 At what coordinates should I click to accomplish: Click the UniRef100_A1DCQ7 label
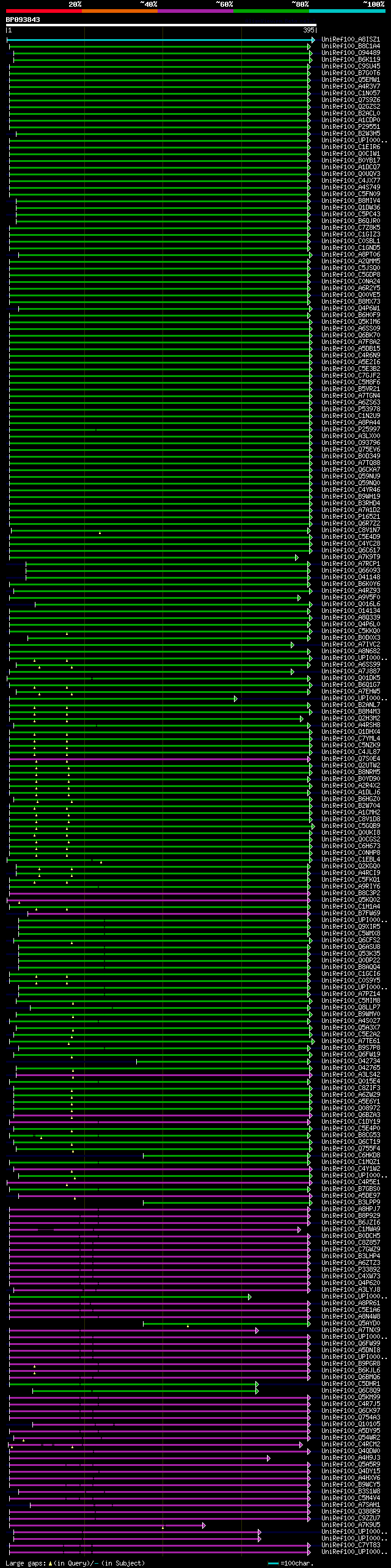coord(351,167)
